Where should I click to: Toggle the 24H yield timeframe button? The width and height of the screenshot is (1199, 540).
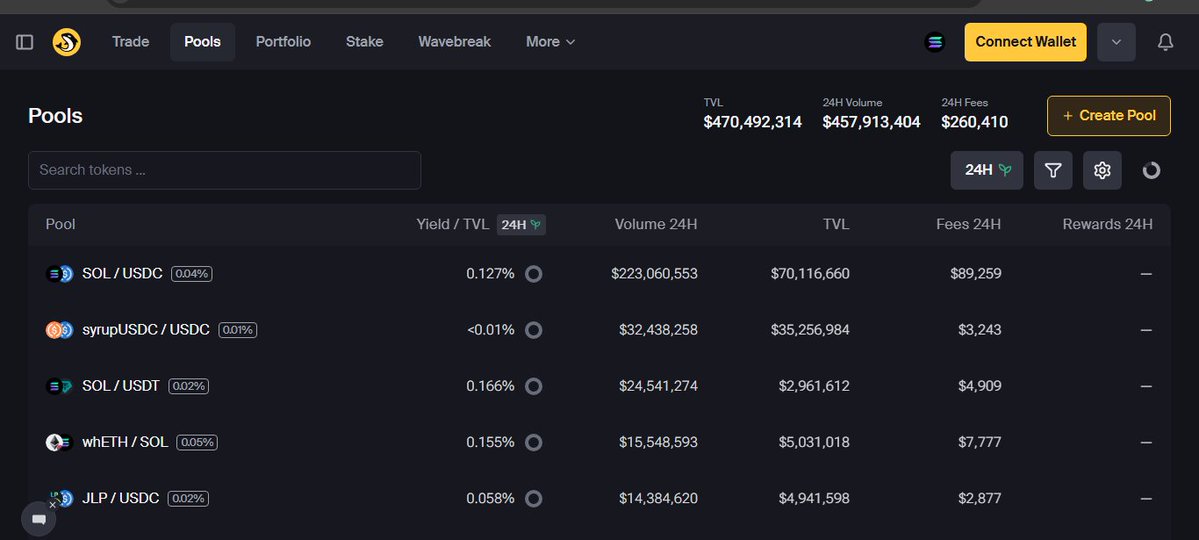(986, 170)
